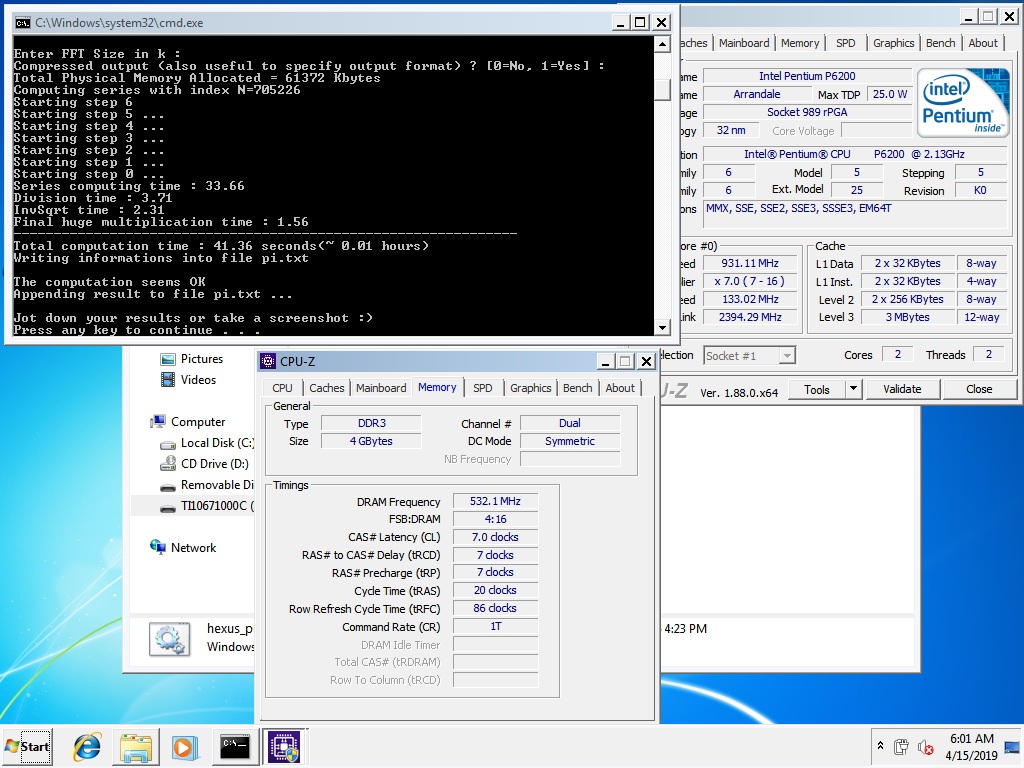Viewport: 1024px width, 768px height.
Task: Open the Socket #1 selection dropdown
Action: 749,356
